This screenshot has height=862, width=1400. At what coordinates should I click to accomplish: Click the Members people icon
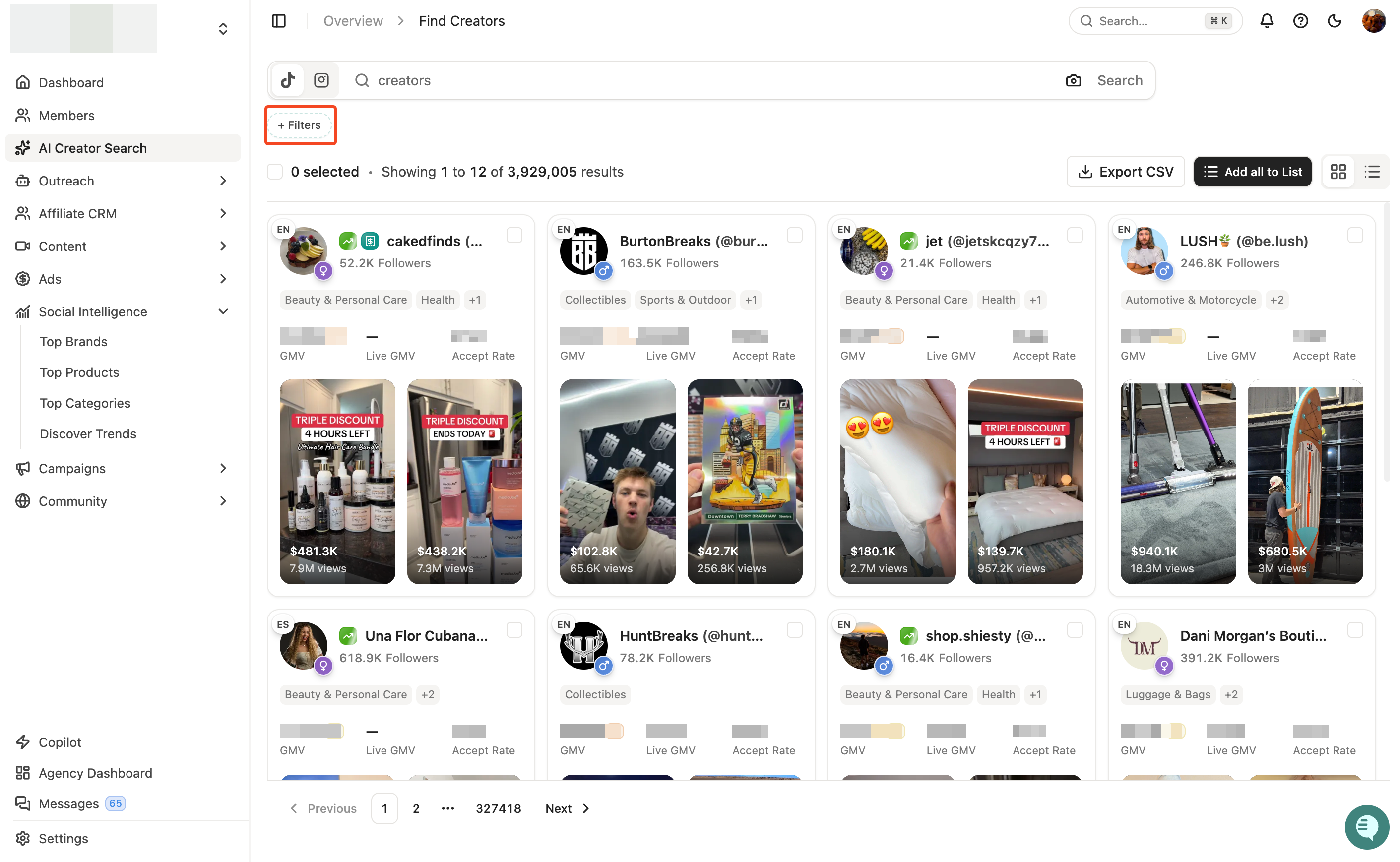[x=23, y=115]
